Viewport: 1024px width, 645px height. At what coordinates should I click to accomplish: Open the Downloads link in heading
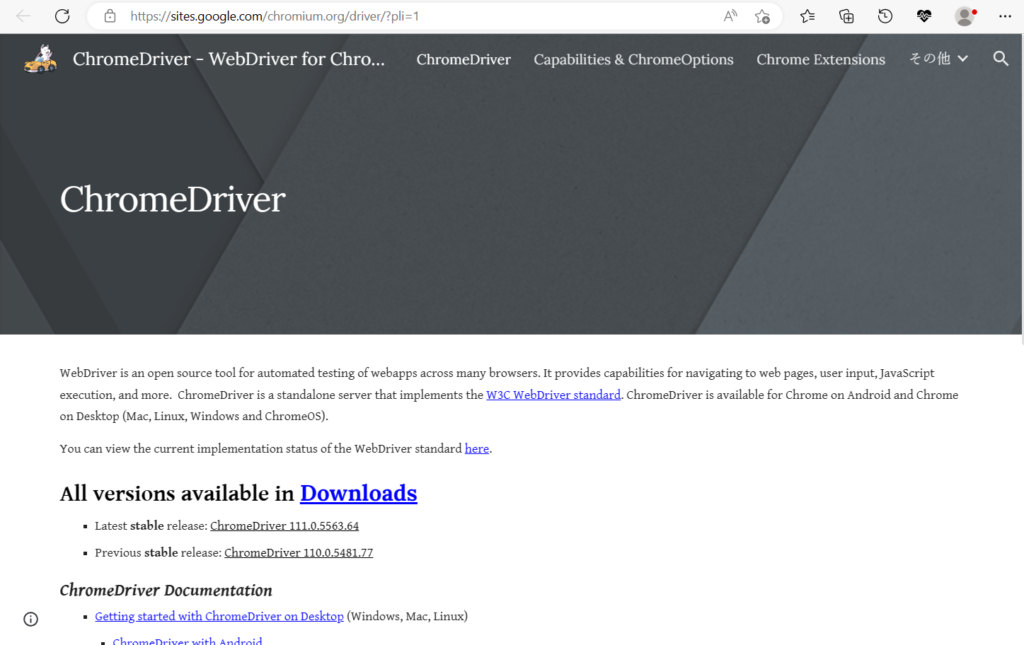(359, 494)
